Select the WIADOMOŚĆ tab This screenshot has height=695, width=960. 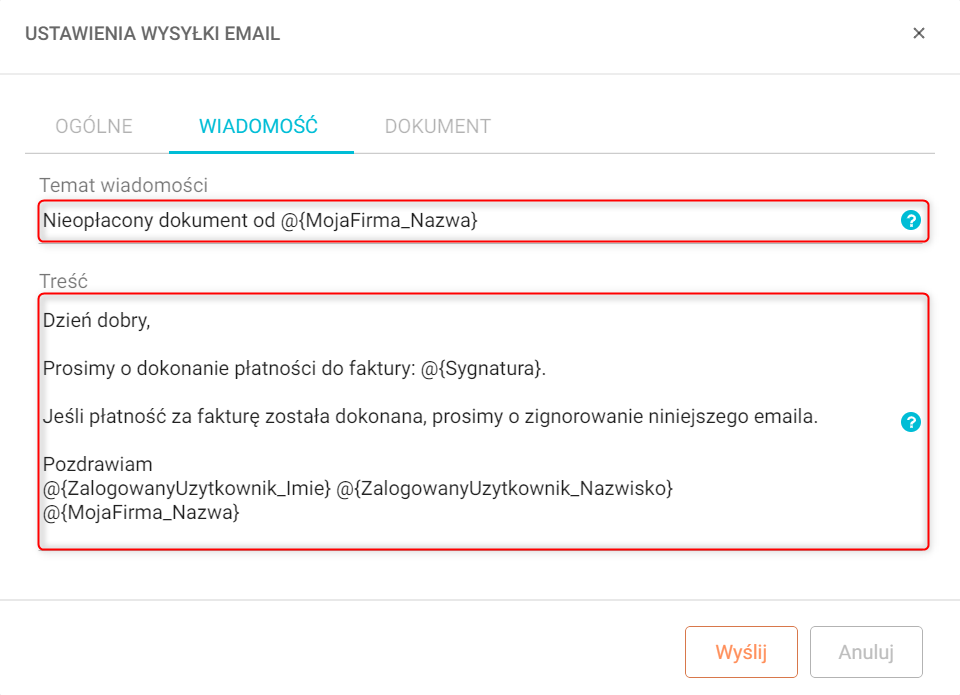click(258, 126)
